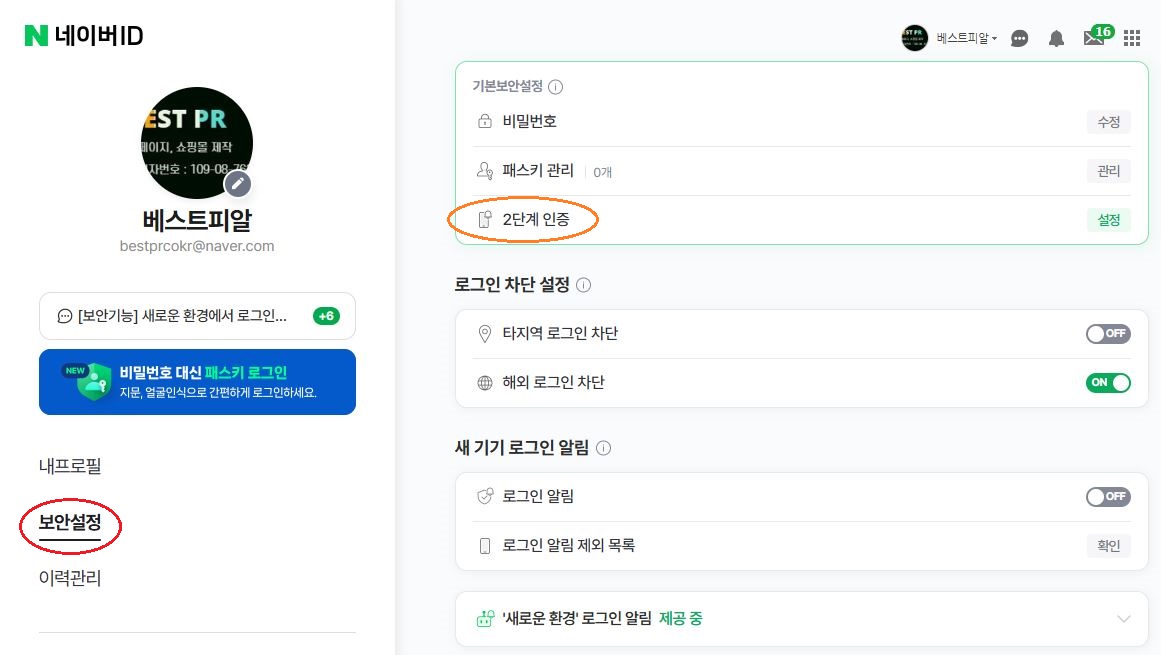Open the notification bell icon
The width and height of the screenshot is (1161, 655).
[x=1056, y=39]
